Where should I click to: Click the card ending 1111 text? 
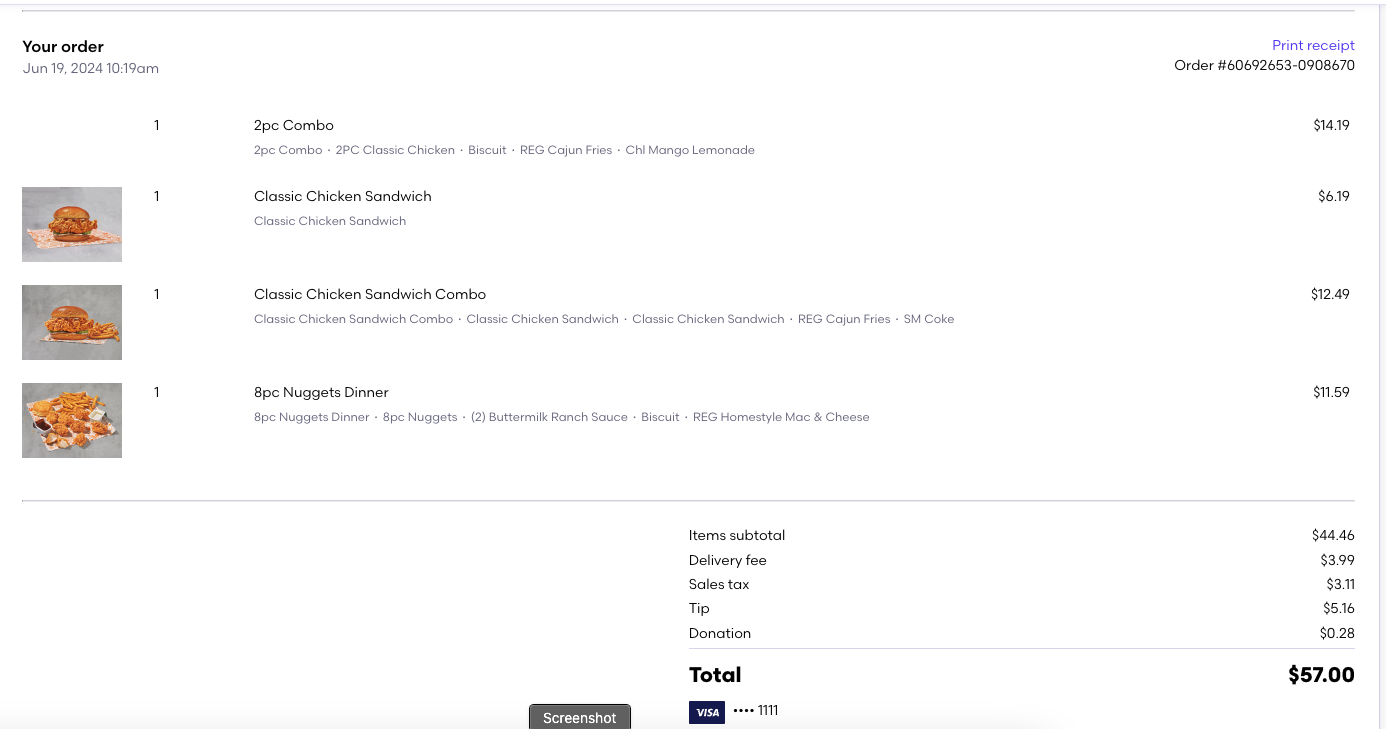(x=755, y=711)
